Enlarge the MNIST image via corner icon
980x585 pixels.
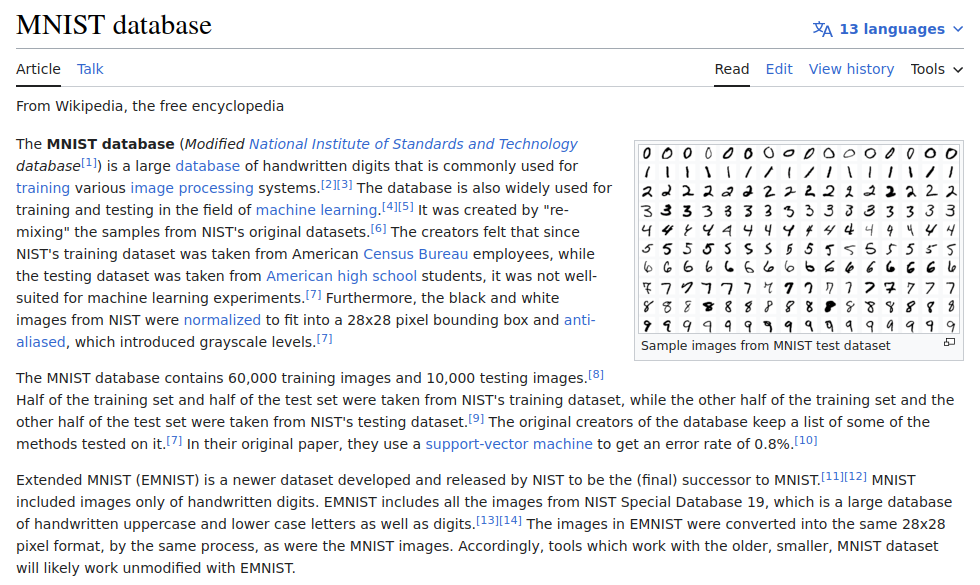(x=949, y=343)
